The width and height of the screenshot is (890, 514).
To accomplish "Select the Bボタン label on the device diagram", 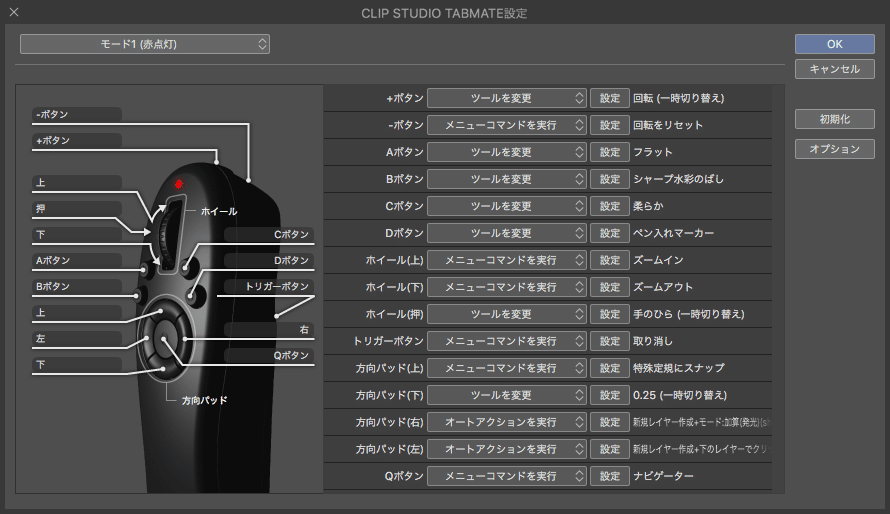I will click(77, 287).
